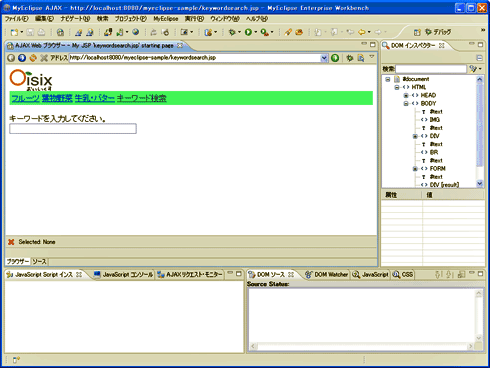Click the red X Selected None icon
This screenshot has height=368, width=490.
point(11,242)
